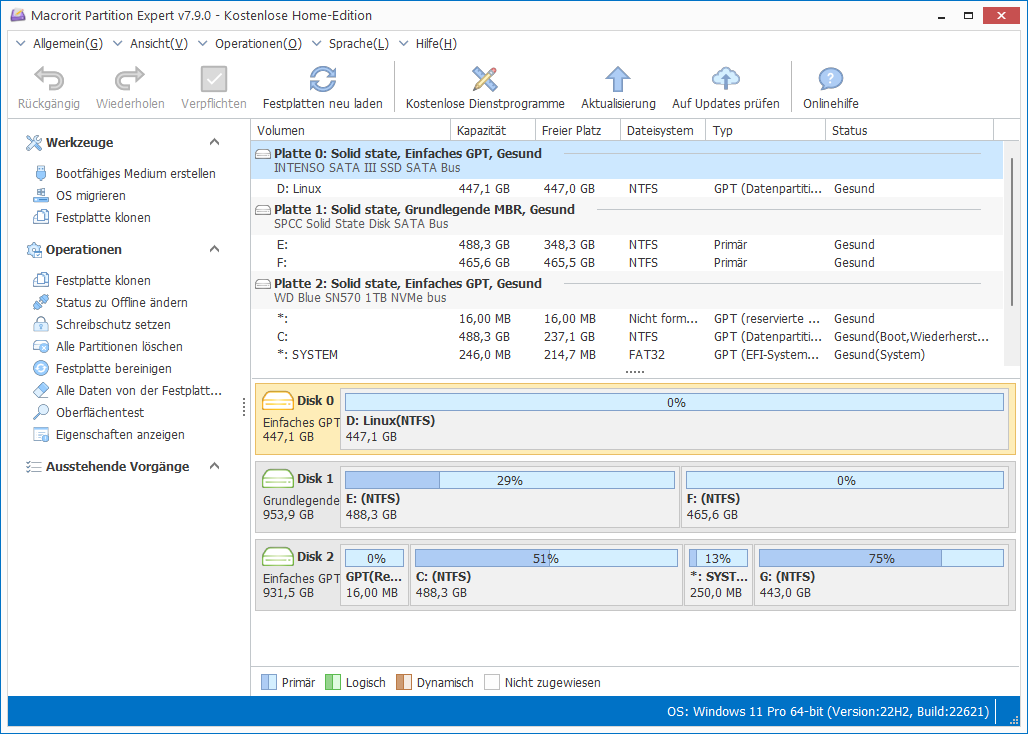Click the GPT(Re... 16,00 MB partition block

(374, 575)
